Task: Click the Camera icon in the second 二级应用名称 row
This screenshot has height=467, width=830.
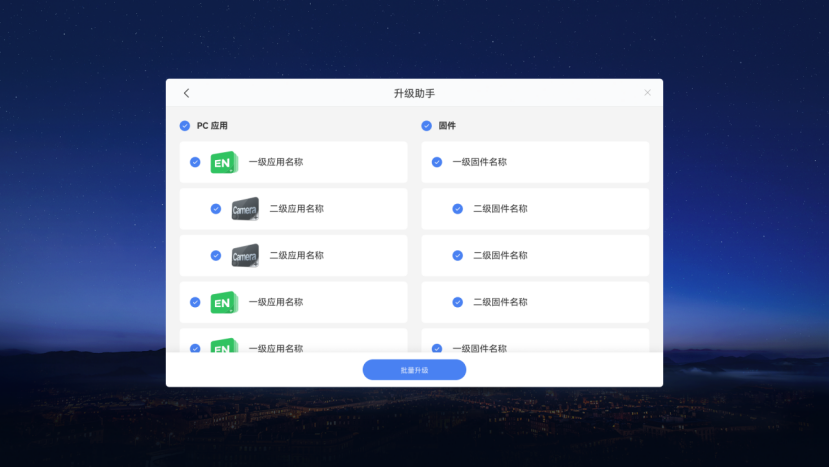Action: click(245, 255)
